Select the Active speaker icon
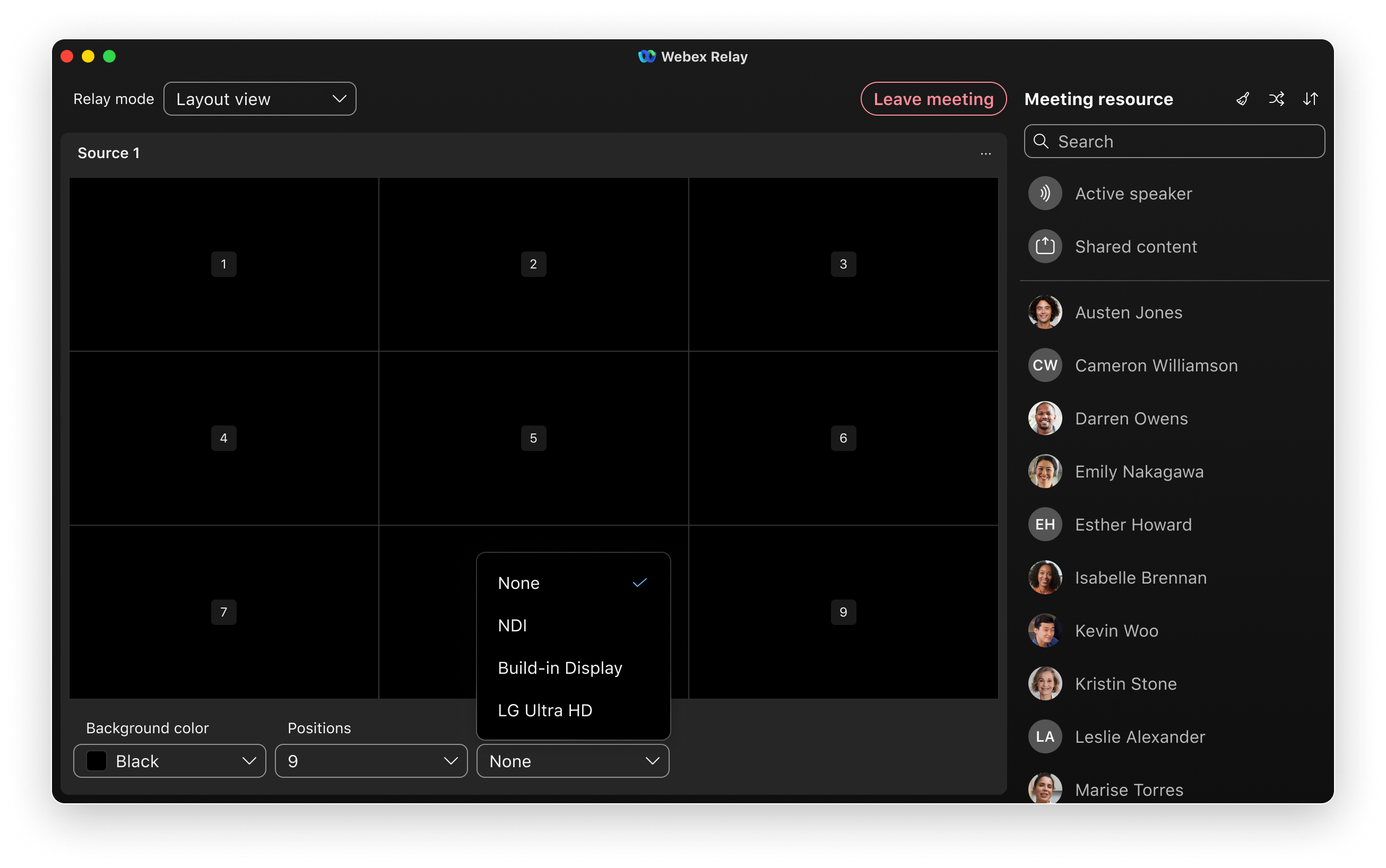The image size is (1386, 868). 1044,194
